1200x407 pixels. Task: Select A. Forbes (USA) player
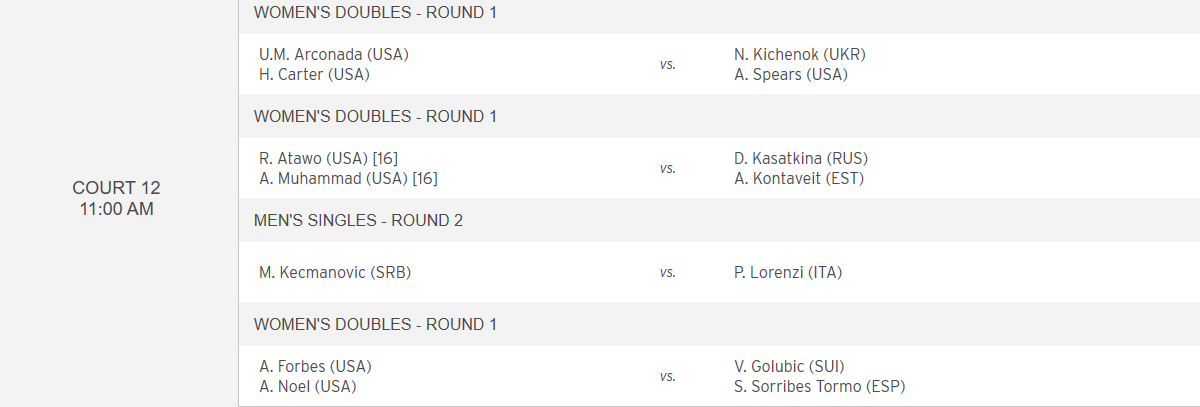pos(315,366)
